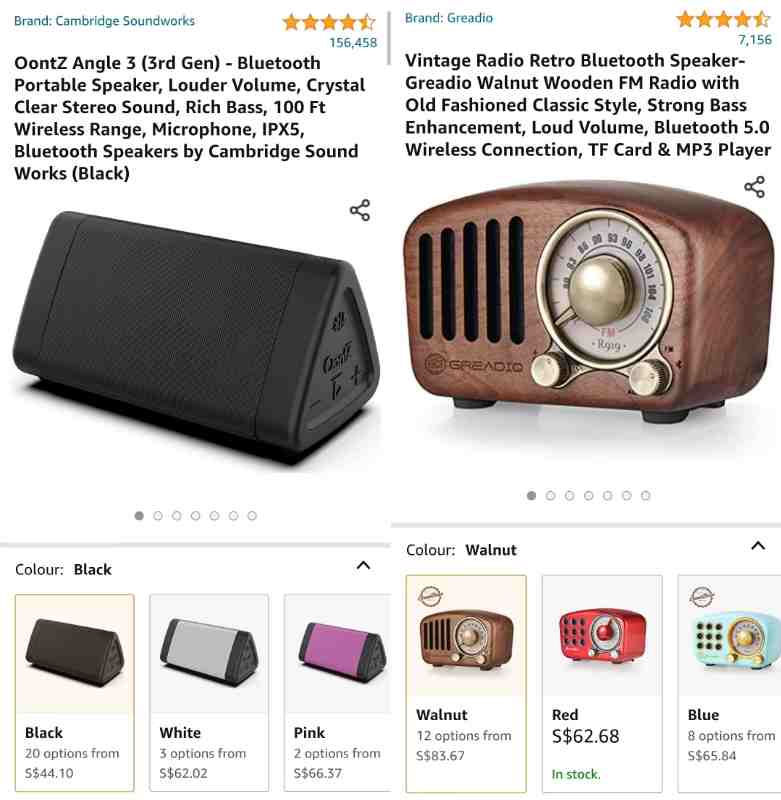Open the Cambridge Soundworks brand link
Screen dimensions: 781x800
tap(105, 21)
